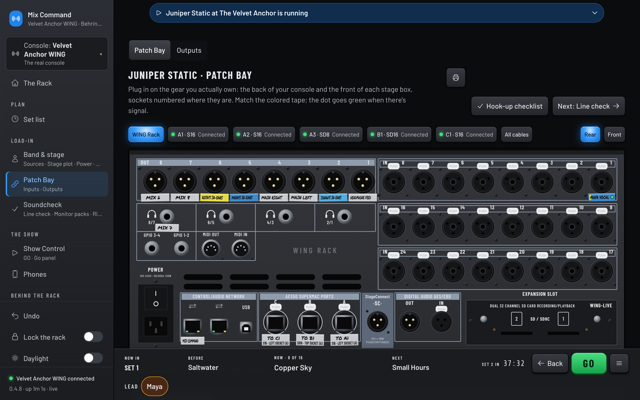The height and width of the screenshot is (400, 640).
Task: Open Show Control Go panel
Action: [57, 253]
